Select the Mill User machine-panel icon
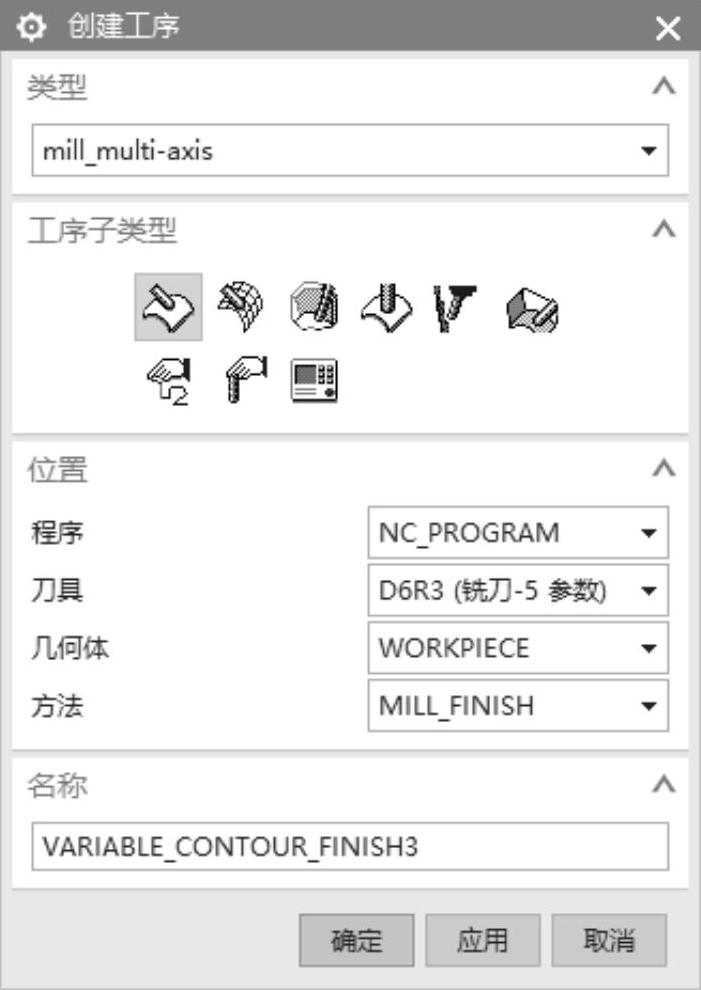 tap(314, 381)
